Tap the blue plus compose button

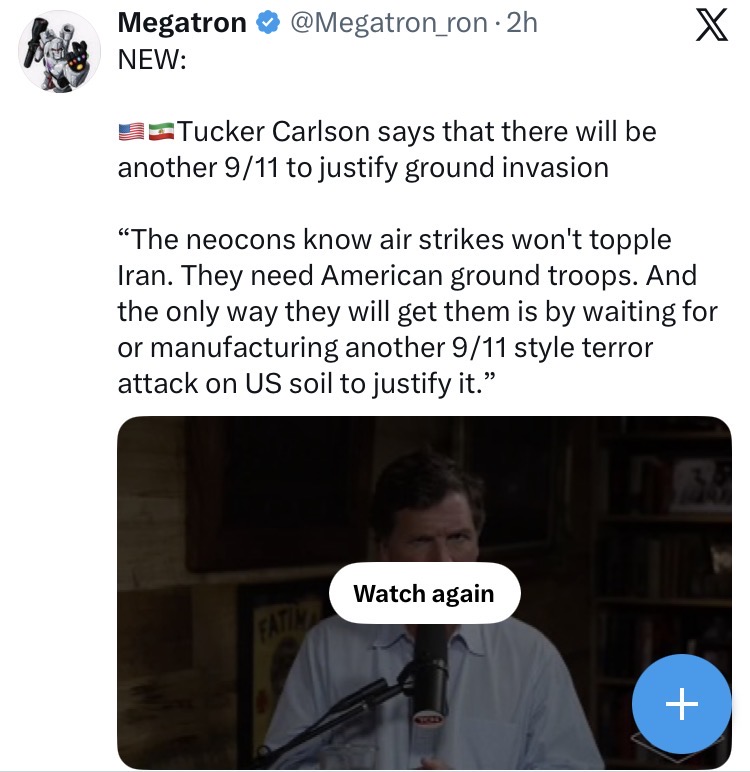click(683, 705)
